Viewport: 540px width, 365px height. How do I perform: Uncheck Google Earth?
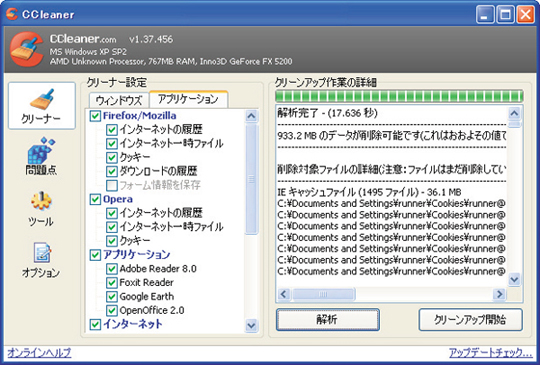point(112,296)
